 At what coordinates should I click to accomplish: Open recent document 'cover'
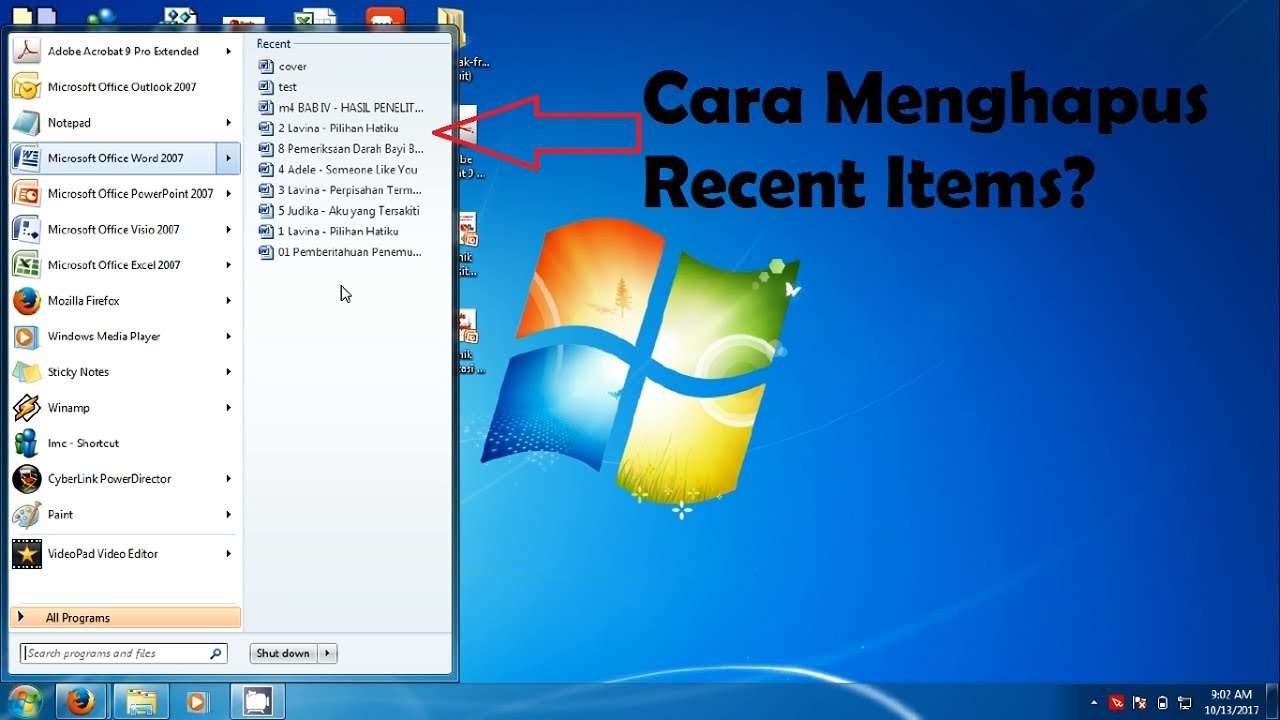283,66
